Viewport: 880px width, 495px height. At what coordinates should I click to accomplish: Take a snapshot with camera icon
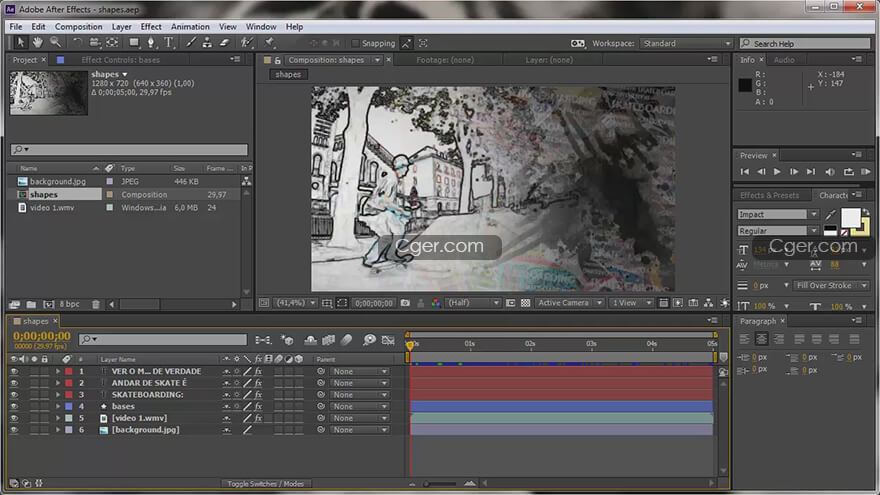click(x=405, y=303)
